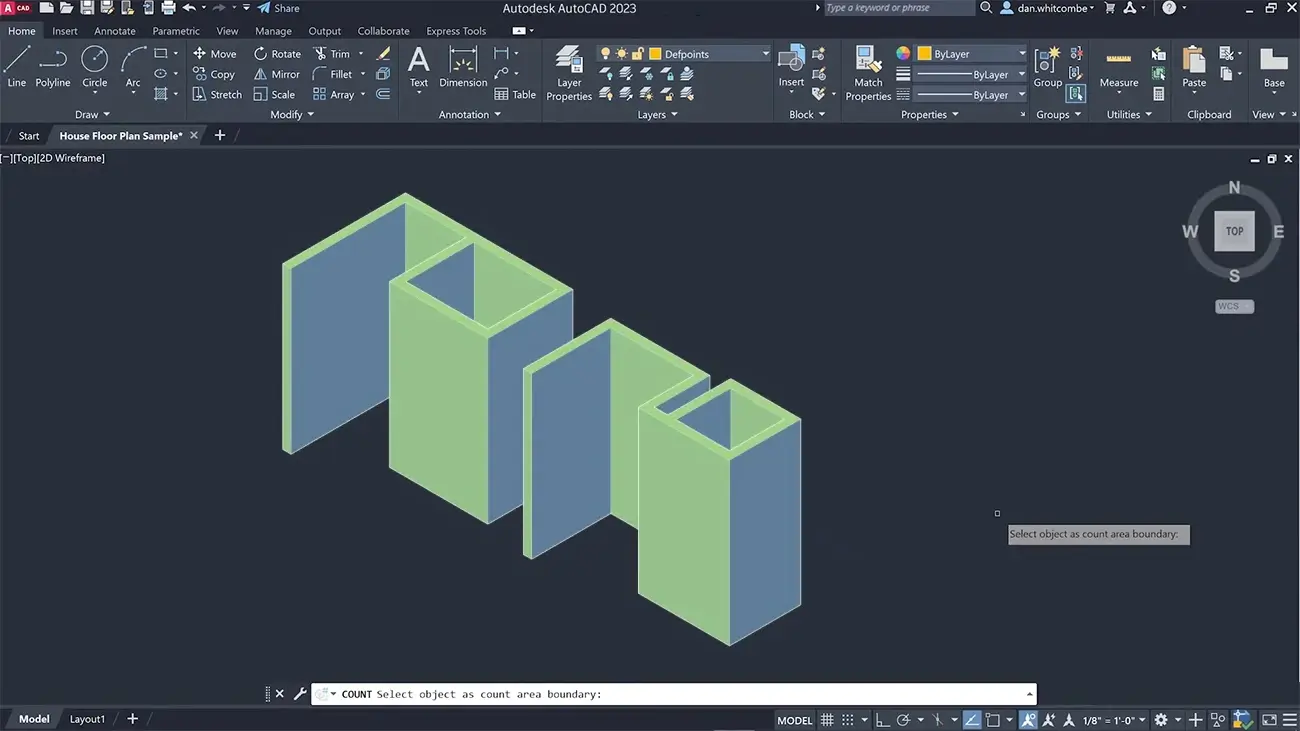This screenshot has height=731, width=1300.
Task: Insert a Table annotation
Action: (x=515, y=94)
